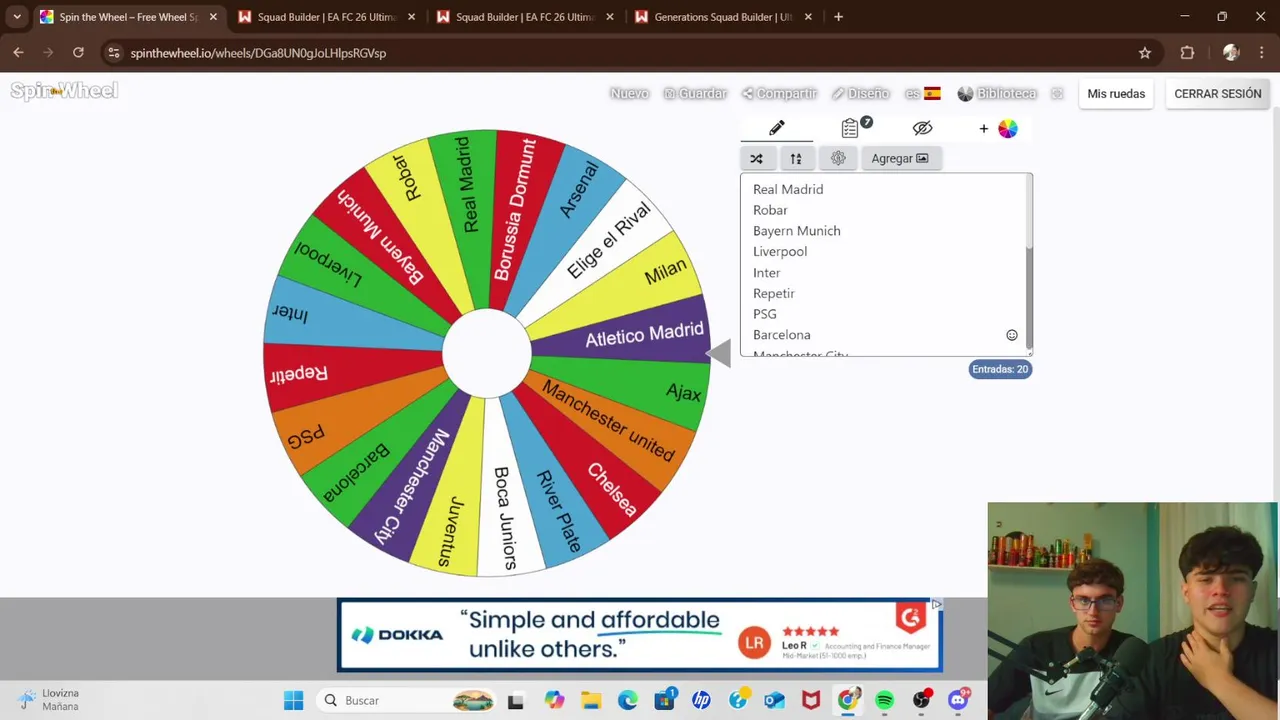Sort entries alphabetically with the sort icon
1280x720 pixels.
[x=796, y=158]
